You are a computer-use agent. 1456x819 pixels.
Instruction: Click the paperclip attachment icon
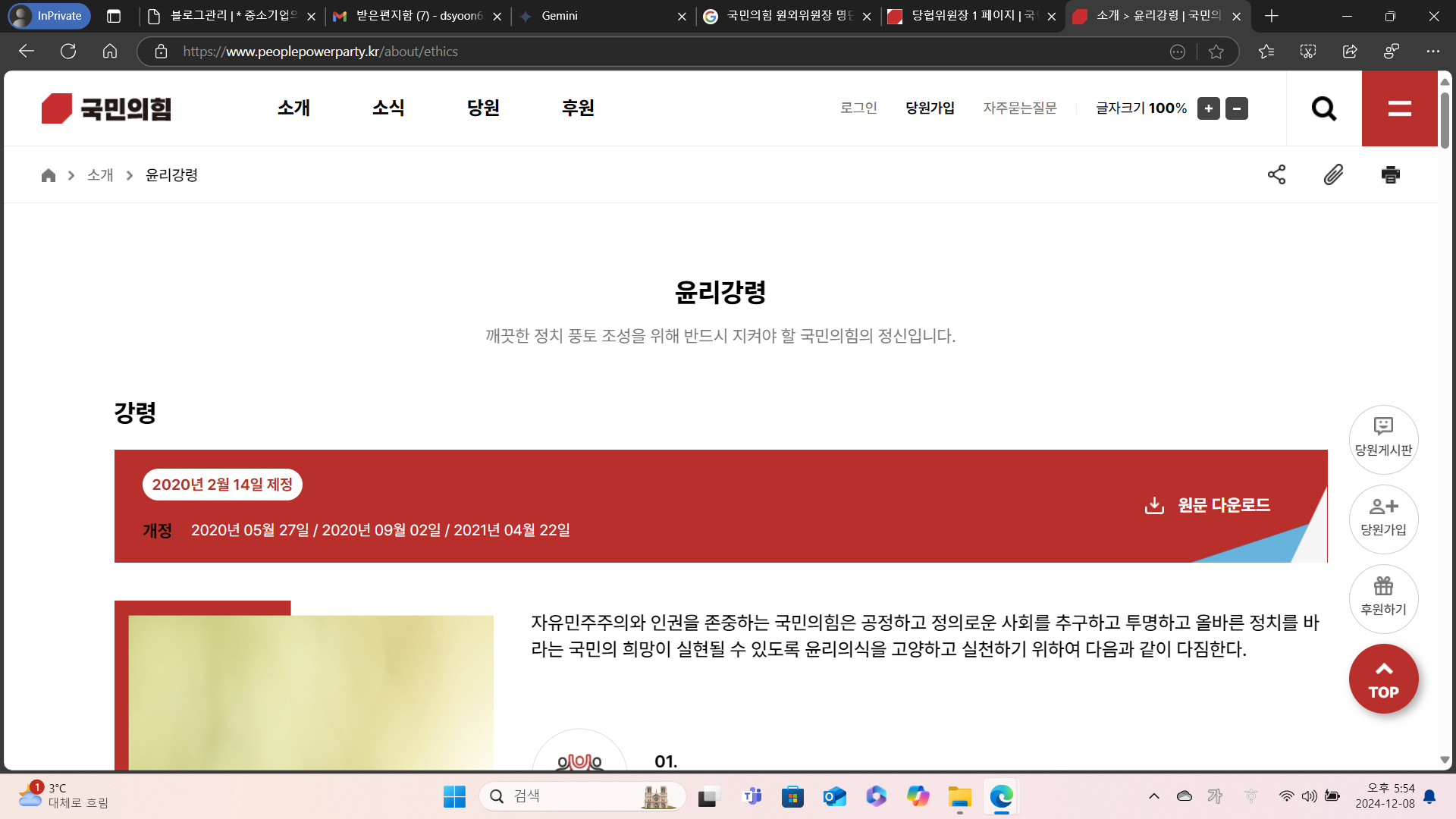pyautogui.click(x=1333, y=174)
